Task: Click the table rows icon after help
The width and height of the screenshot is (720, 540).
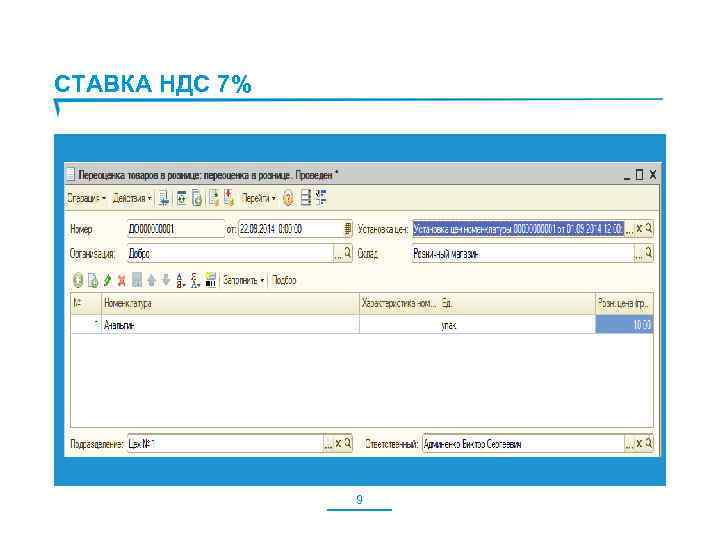Action: (306, 198)
